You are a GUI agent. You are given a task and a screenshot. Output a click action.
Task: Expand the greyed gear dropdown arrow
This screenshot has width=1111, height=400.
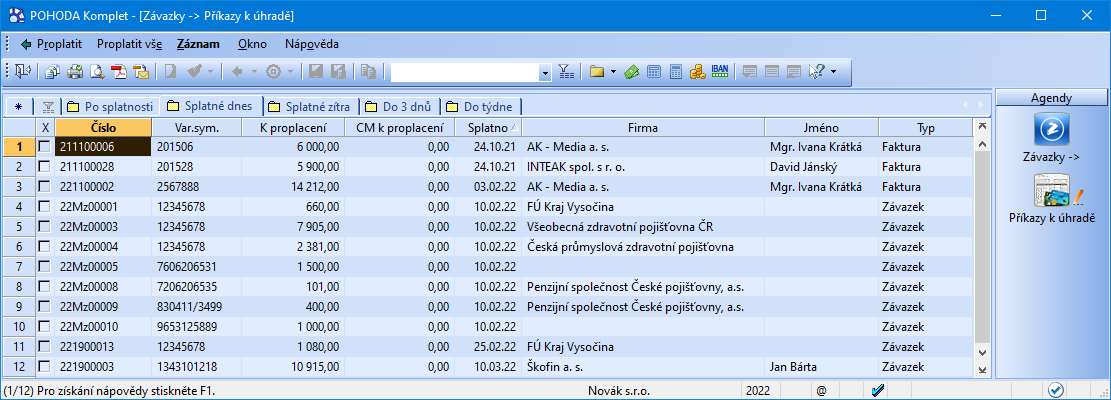coord(289,72)
